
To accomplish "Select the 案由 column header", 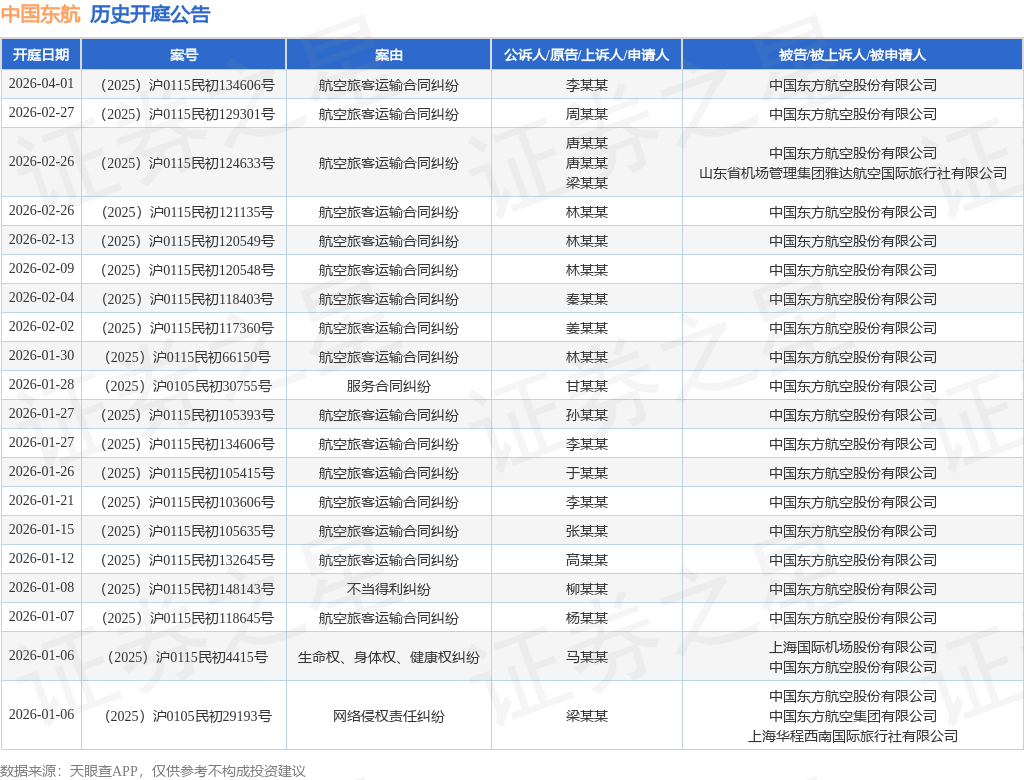I will click(x=389, y=55).
